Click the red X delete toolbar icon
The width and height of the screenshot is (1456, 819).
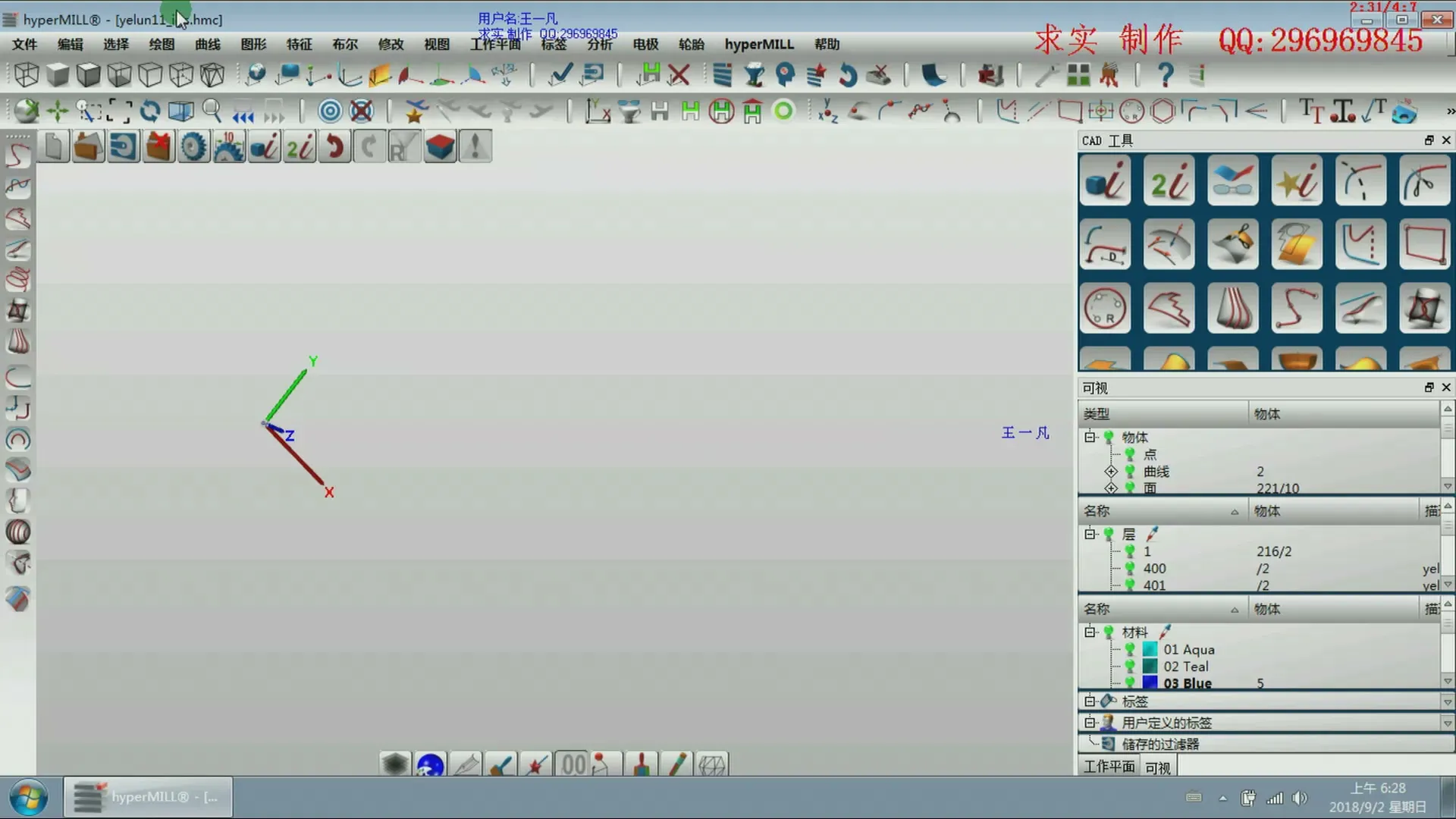click(x=679, y=74)
